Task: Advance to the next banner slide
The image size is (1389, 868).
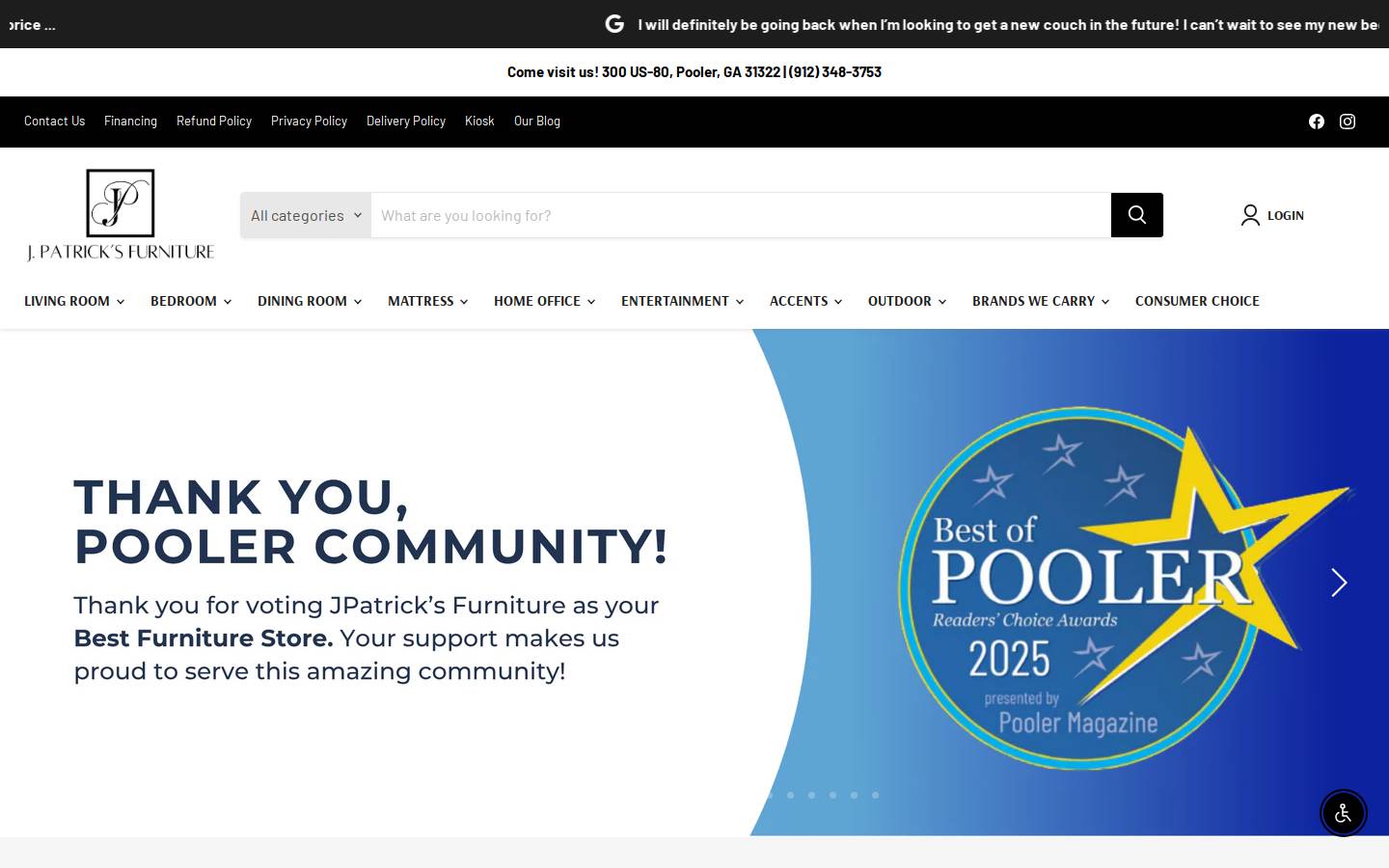Action: click(1339, 583)
